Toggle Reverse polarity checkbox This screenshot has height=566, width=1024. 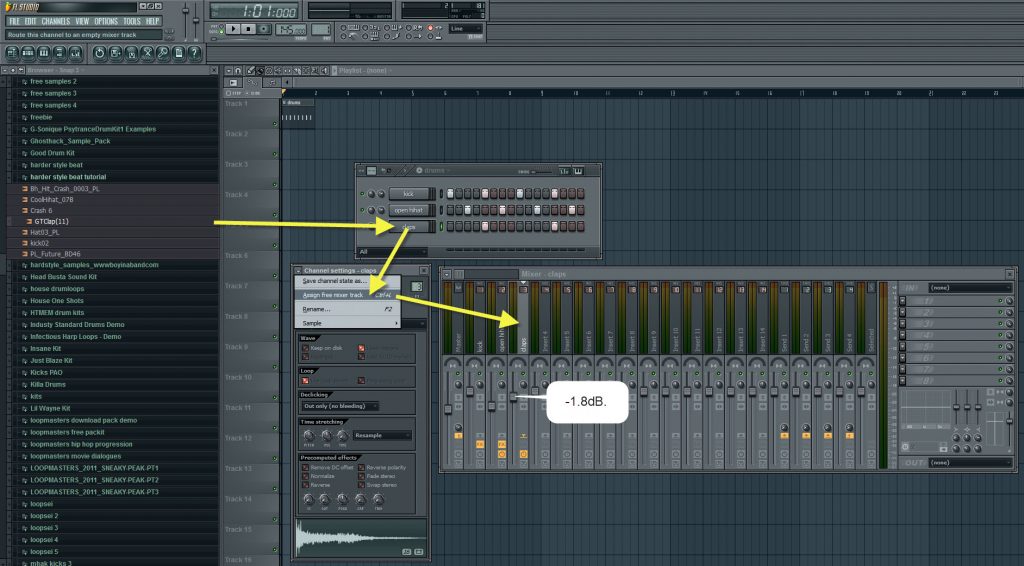coord(361,467)
